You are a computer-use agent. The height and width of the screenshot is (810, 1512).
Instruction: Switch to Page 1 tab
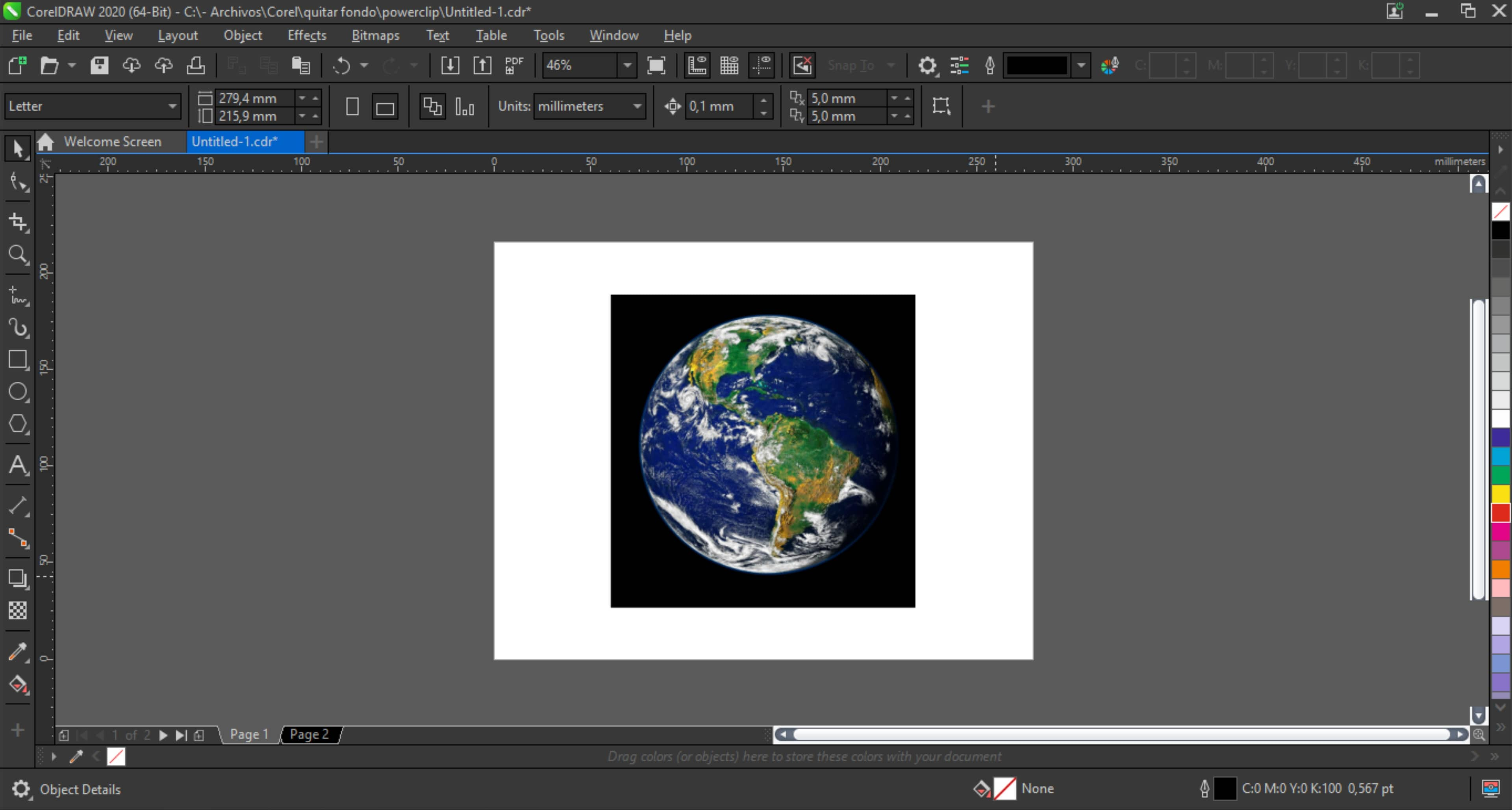click(248, 734)
